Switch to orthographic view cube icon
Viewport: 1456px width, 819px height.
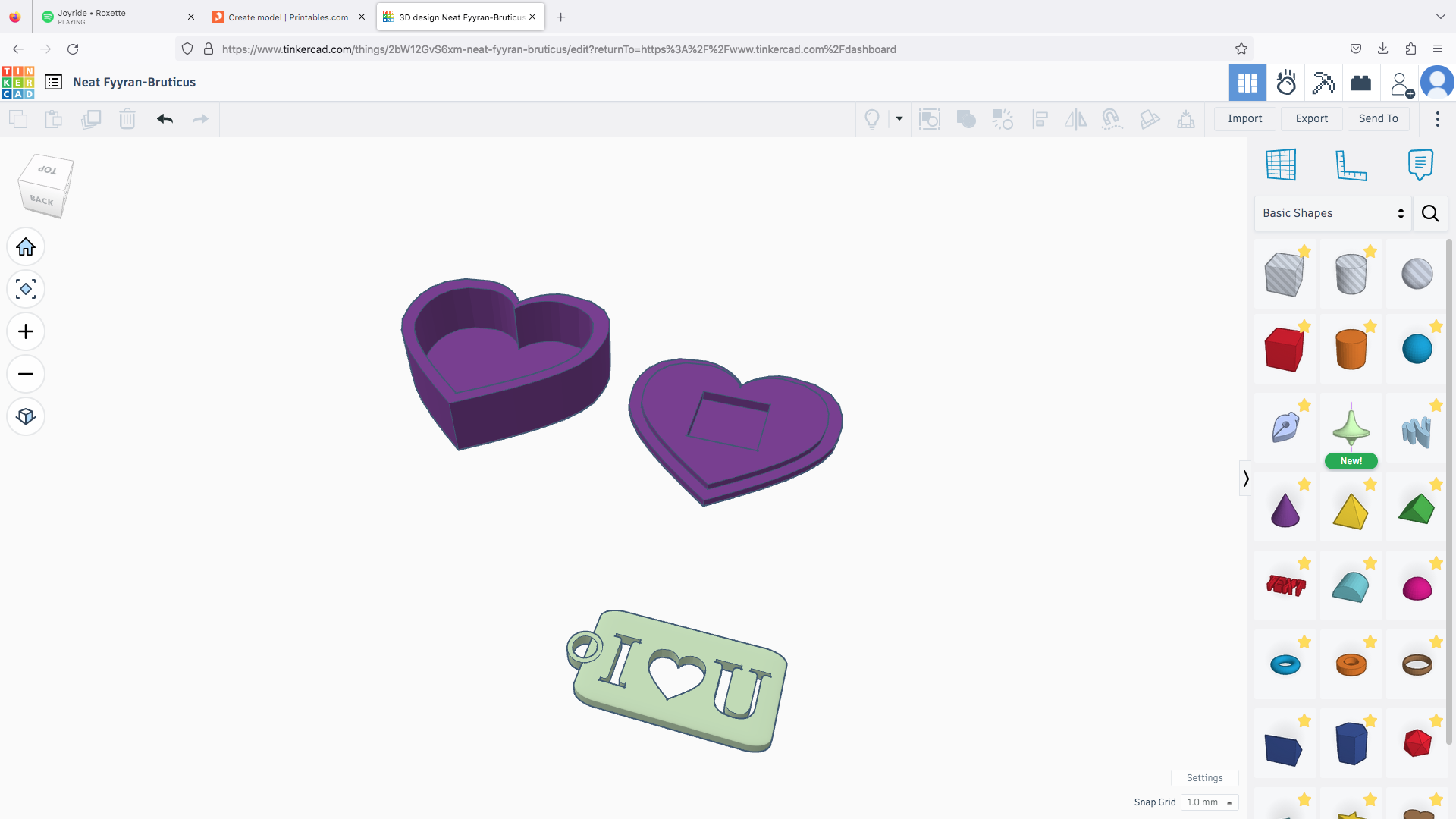[x=26, y=416]
